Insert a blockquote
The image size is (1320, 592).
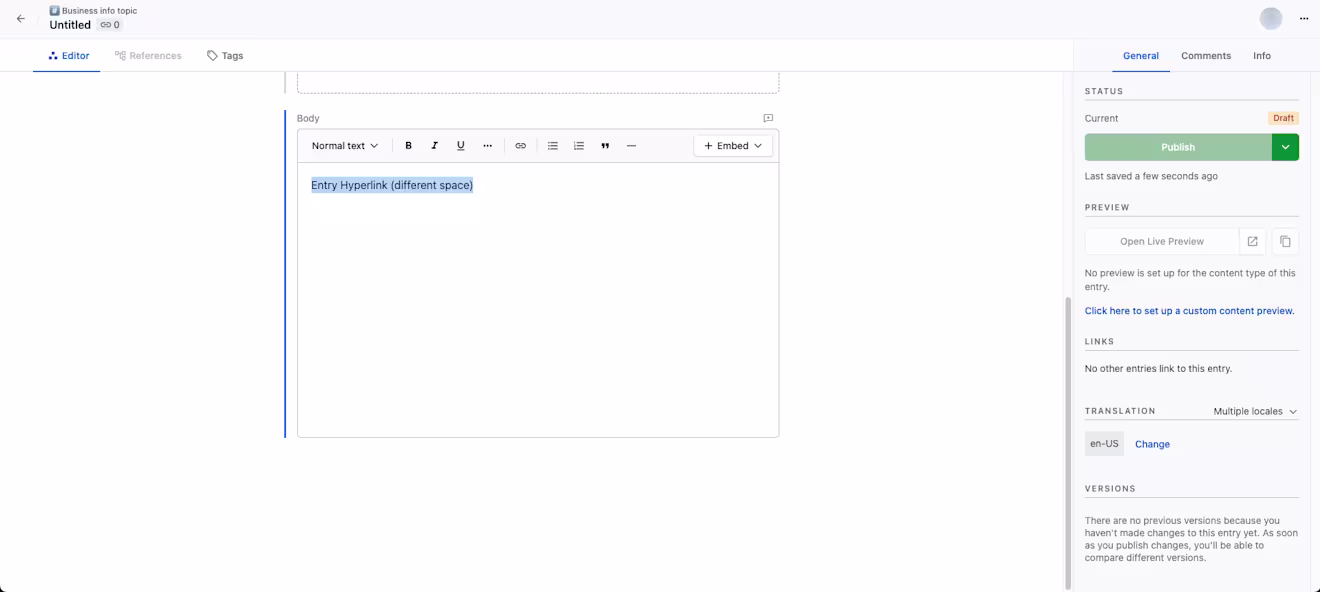point(605,146)
